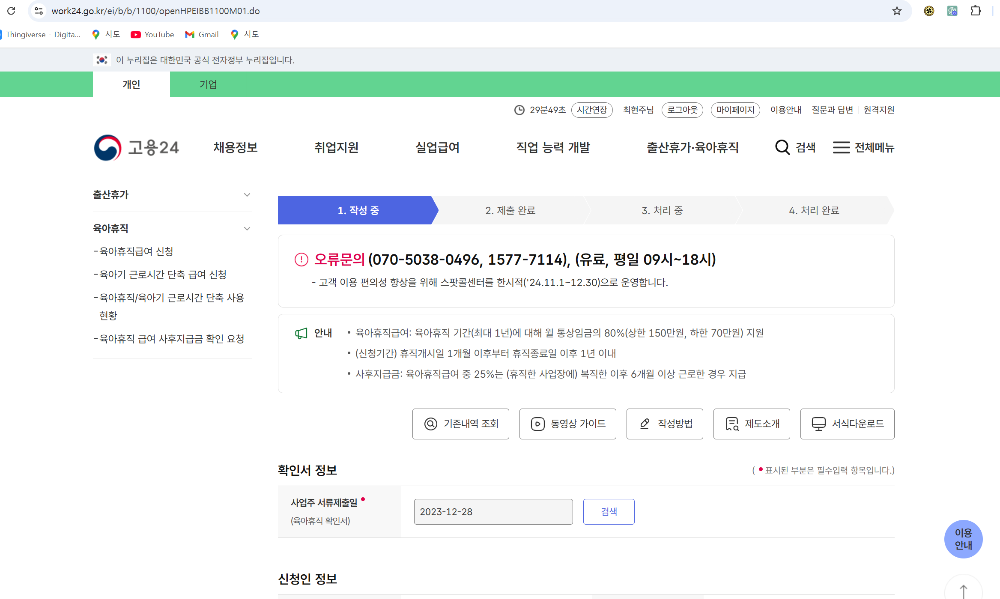Click the 검색 button beside the date field

pyautogui.click(x=608, y=511)
